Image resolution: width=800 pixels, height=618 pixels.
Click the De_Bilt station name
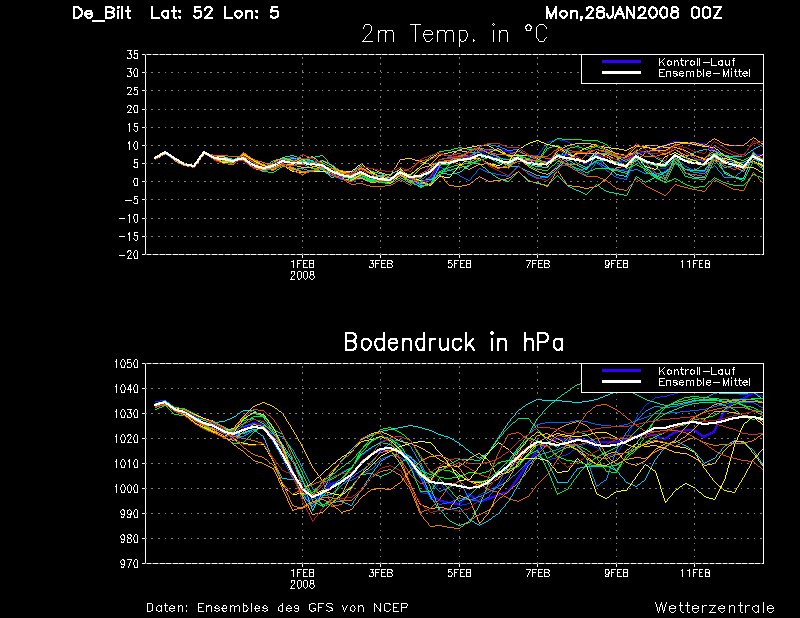pos(104,13)
